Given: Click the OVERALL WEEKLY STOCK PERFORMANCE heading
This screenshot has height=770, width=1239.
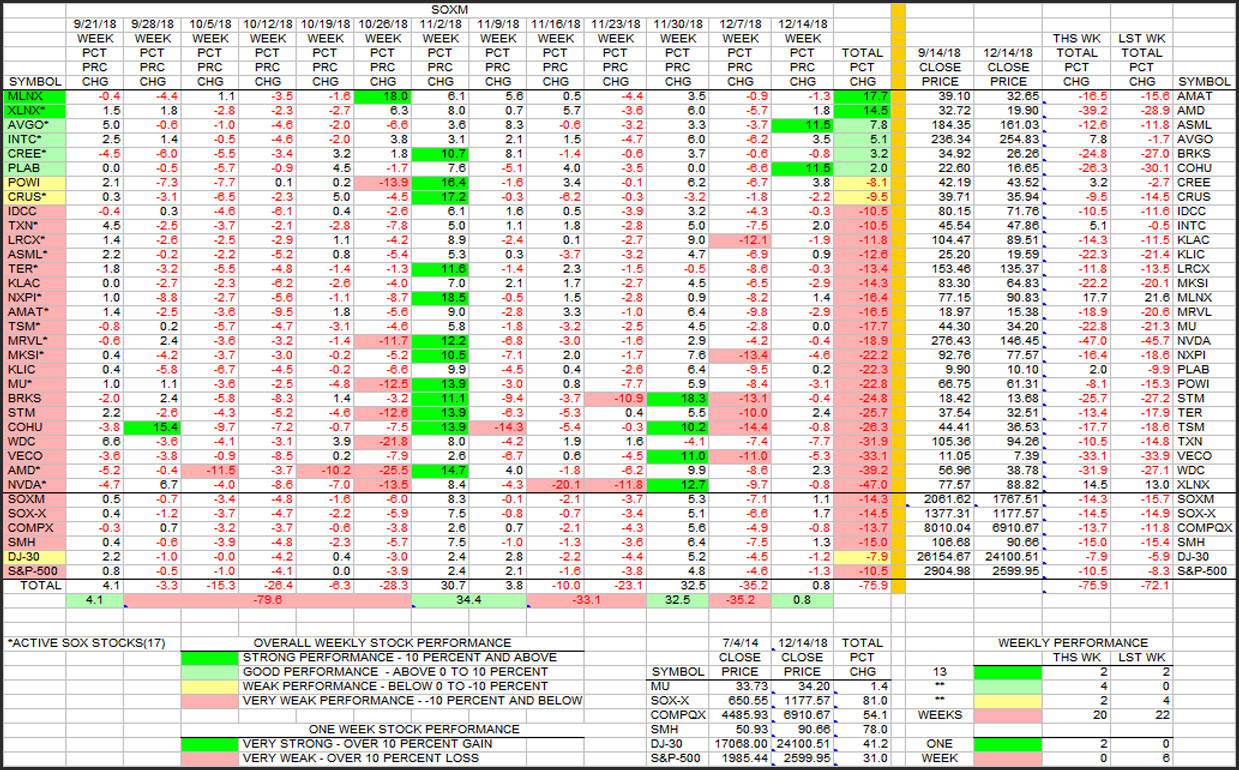Looking at the screenshot, I should pyautogui.click(x=382, y=643).
